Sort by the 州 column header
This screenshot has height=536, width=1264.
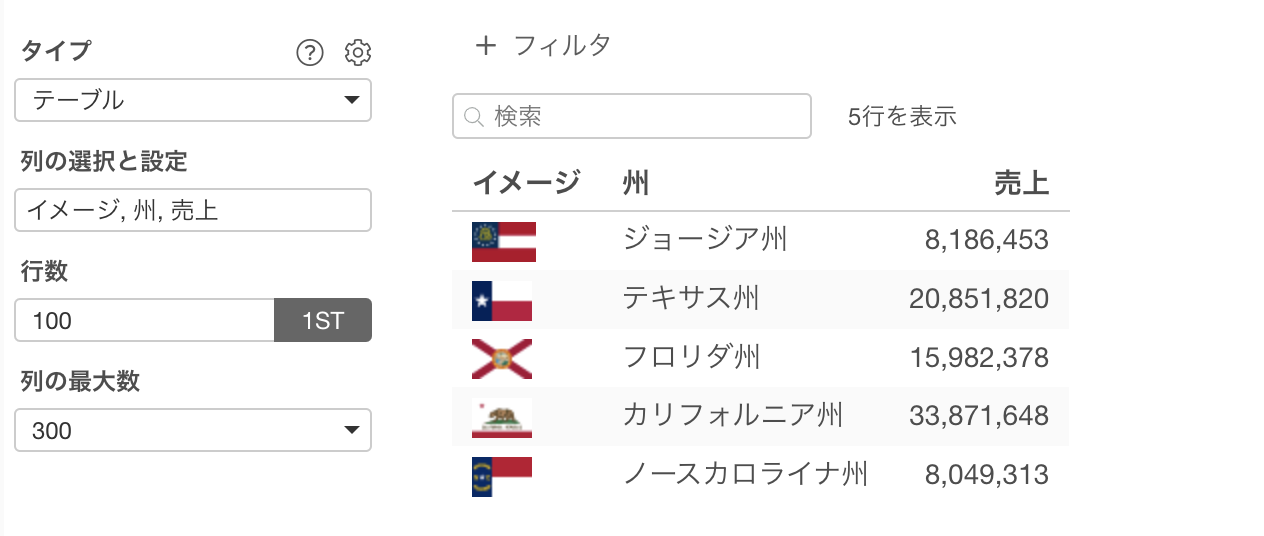pos(635,183)
